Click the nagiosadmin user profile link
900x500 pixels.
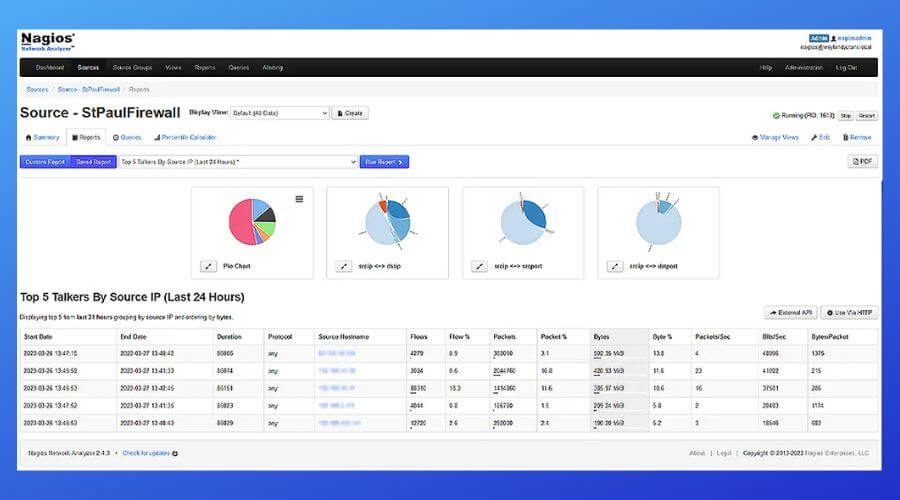click(x=854, y=38)
